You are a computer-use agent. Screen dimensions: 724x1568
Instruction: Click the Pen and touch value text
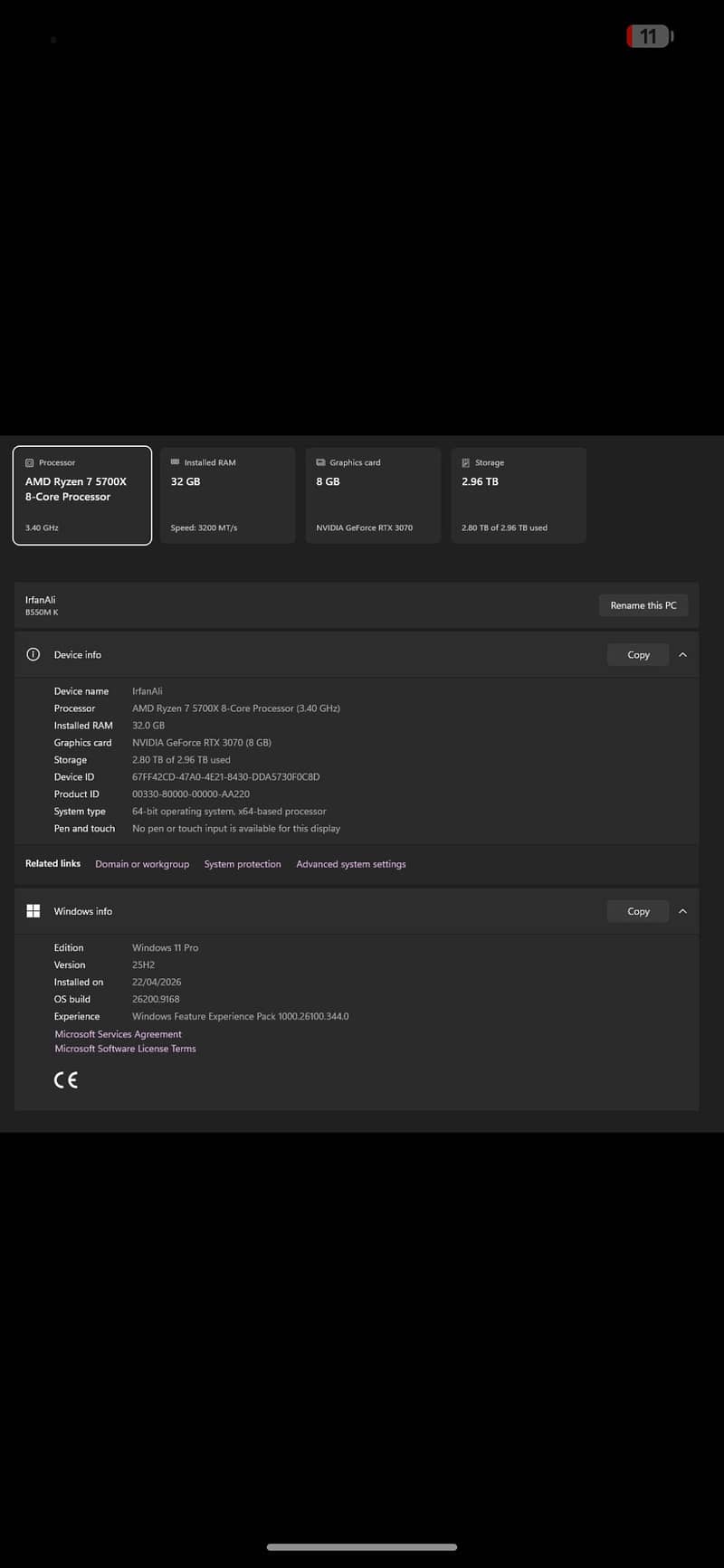236,829
